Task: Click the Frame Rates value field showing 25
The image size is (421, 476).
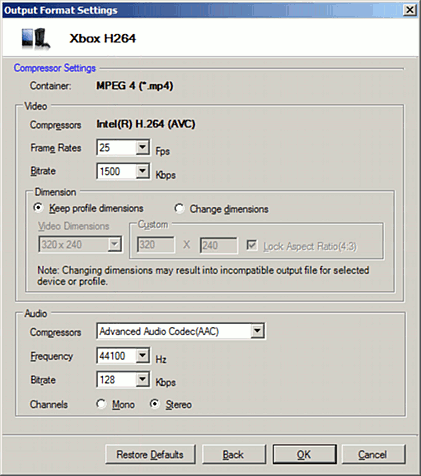Action: (116, 147)
